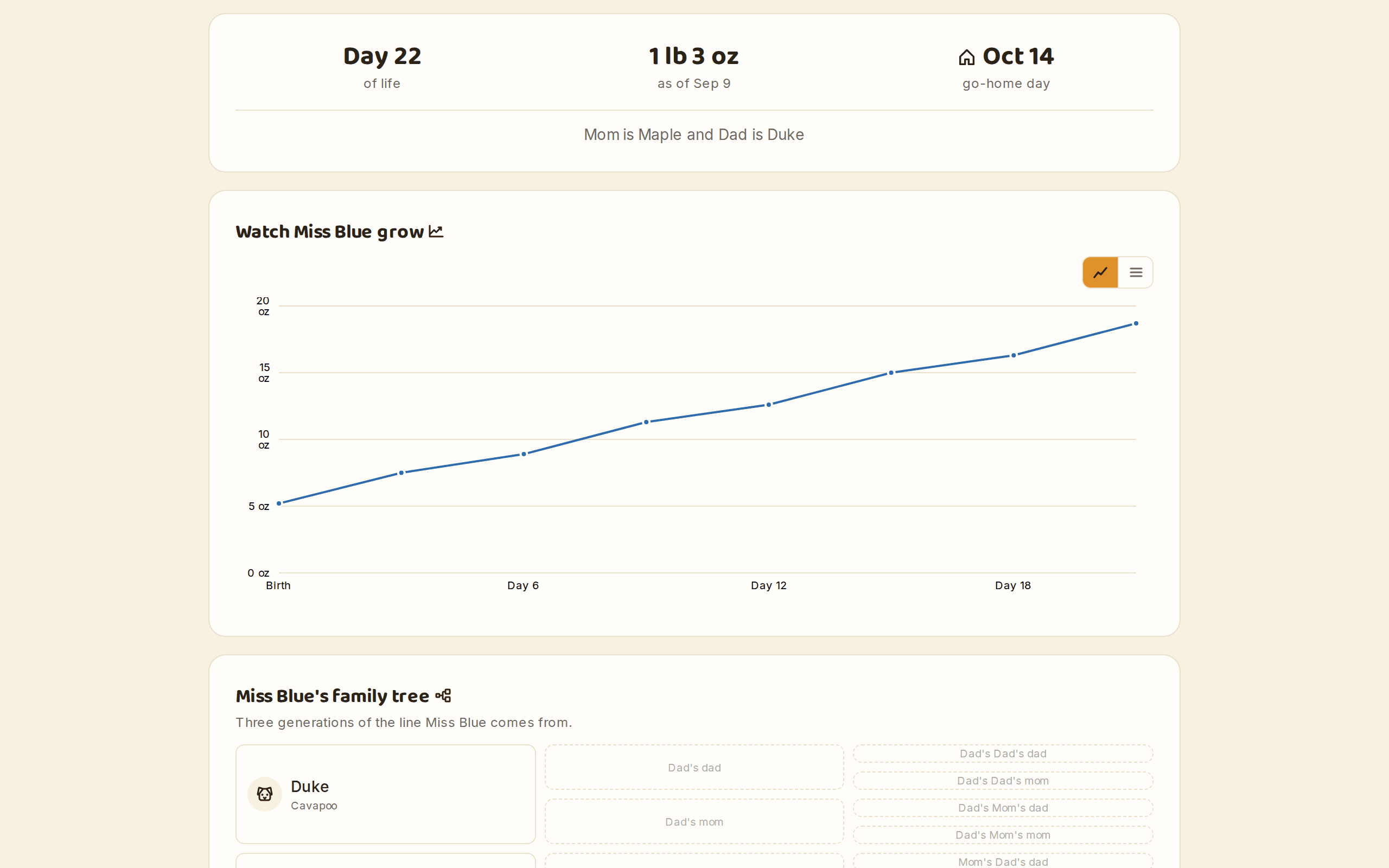Image resolution: width=1389 pixels, height=868 pixels.
Task: Click the 'as of Sep 9' caption
Action: [x=694, y=84]
